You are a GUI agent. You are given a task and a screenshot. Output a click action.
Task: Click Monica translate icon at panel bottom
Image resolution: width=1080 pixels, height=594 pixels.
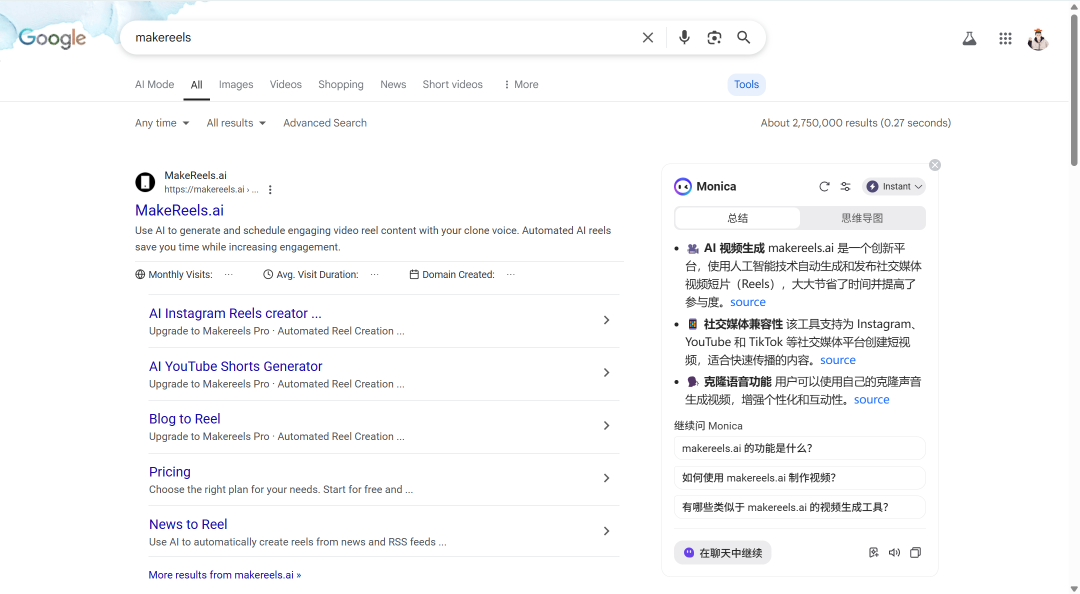tap(873, 553)
